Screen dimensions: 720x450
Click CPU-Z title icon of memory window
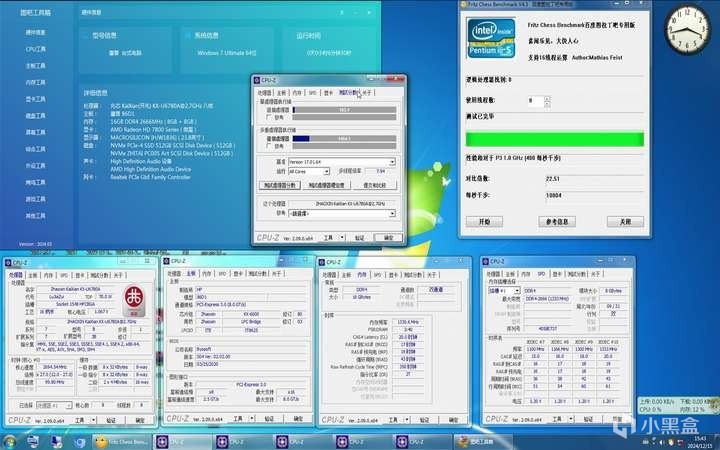(x=323, y=262)
